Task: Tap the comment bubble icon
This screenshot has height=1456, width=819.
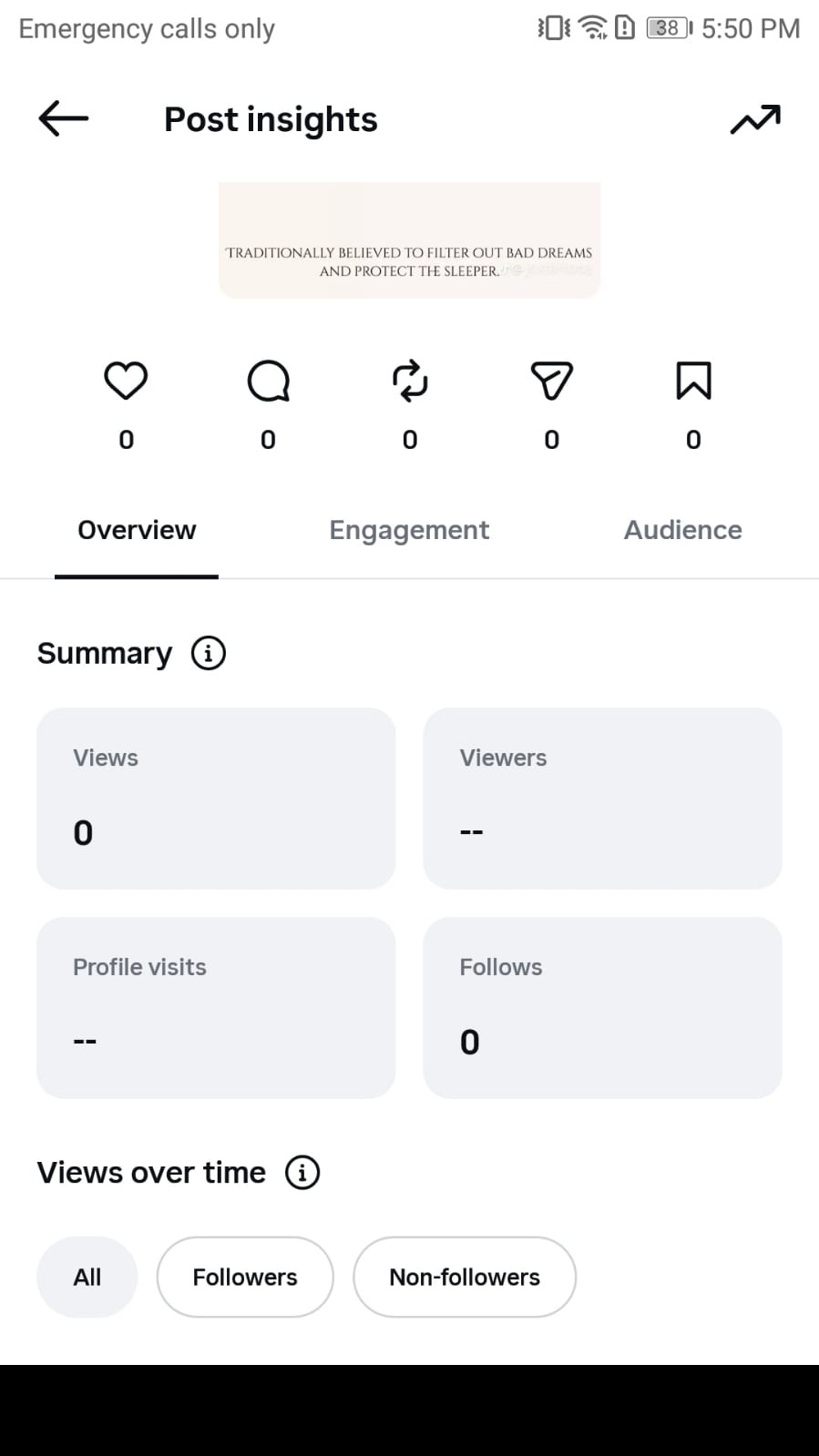Action: [x=268, y=381]
